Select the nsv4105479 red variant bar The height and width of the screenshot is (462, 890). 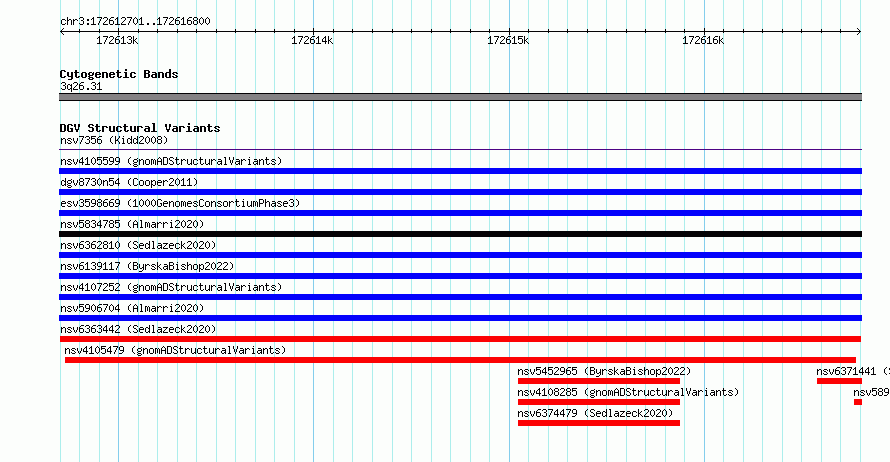tap(460, 360)
